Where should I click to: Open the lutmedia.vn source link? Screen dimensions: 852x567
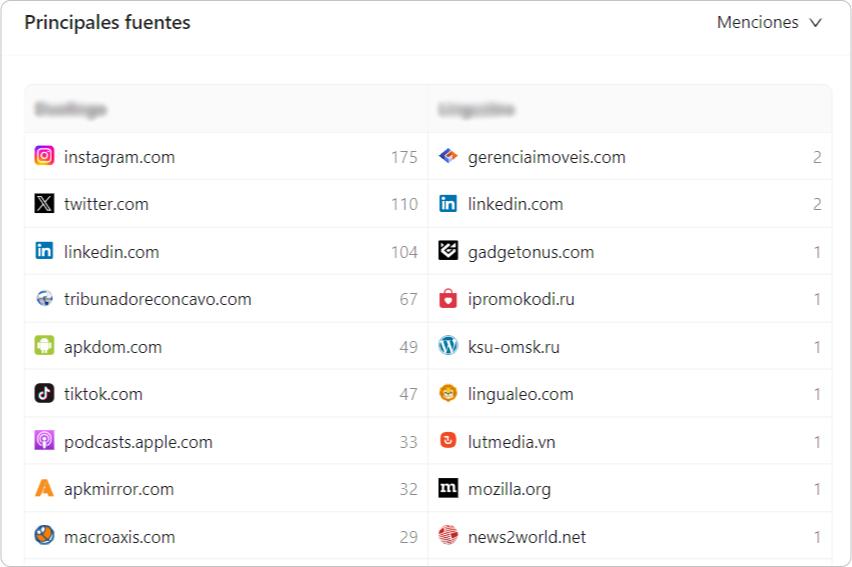[511, 442]
